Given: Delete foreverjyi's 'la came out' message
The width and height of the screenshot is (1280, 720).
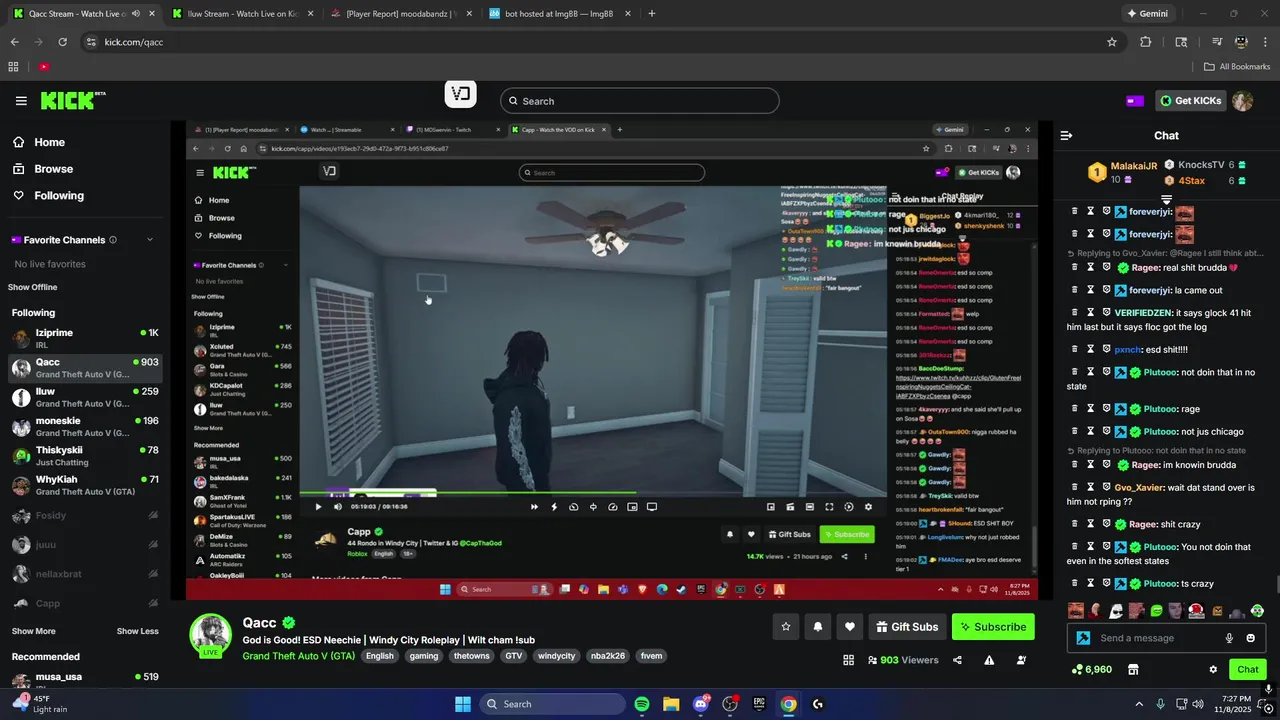Looking at the screenshot, I should pyautogui.click(x=1075, y=291).
